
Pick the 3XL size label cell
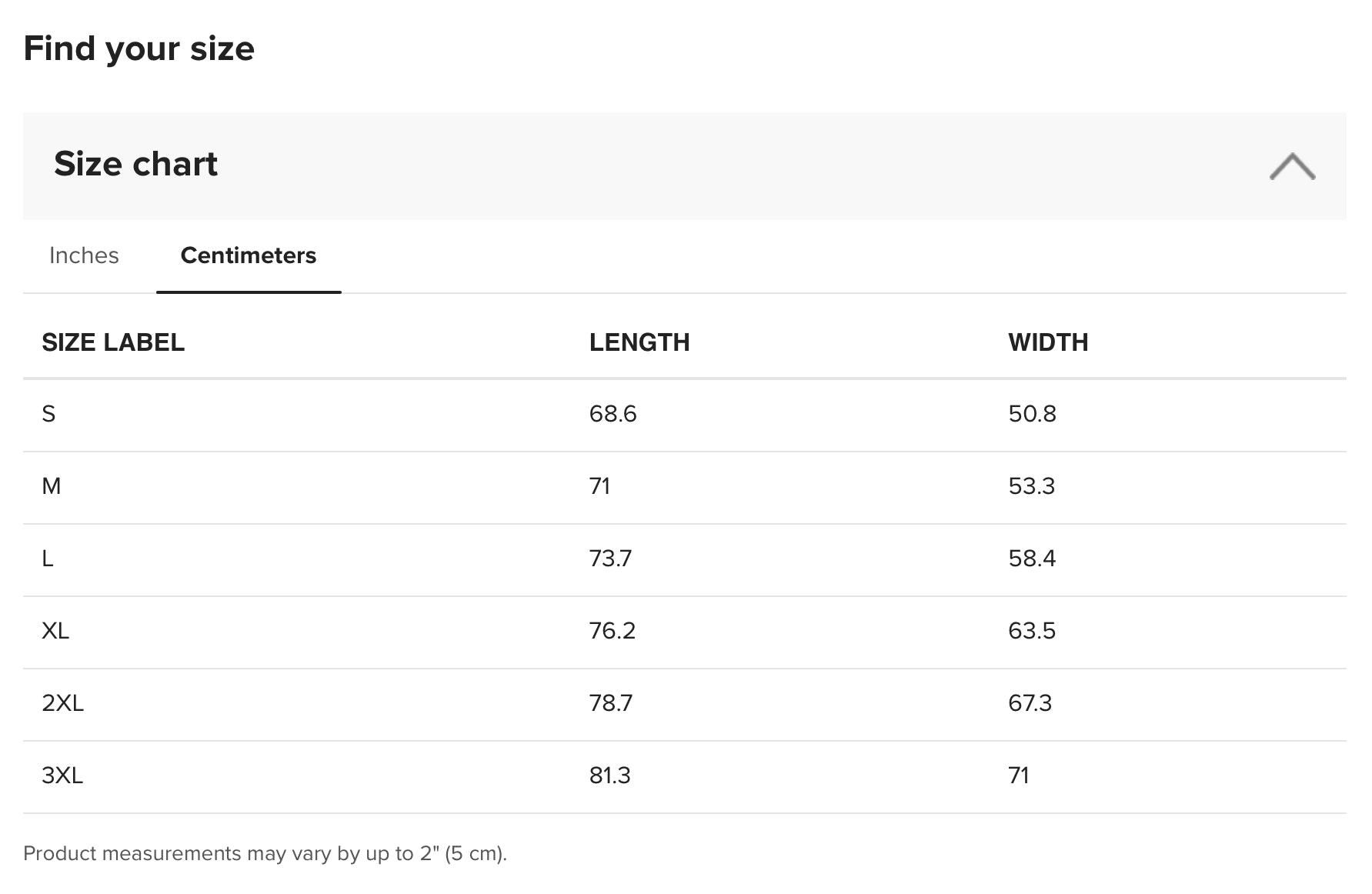pos(62,776)
